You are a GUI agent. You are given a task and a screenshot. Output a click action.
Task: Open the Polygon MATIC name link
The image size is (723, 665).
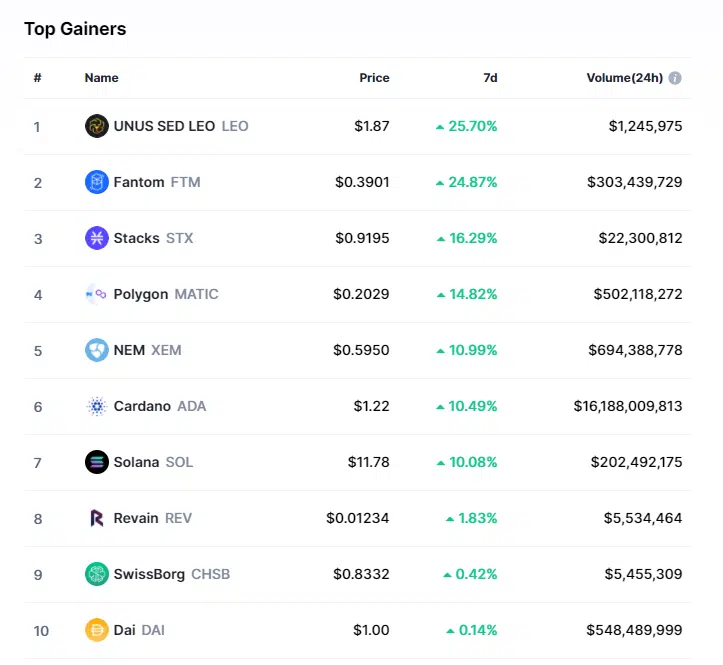pos(166,294)
